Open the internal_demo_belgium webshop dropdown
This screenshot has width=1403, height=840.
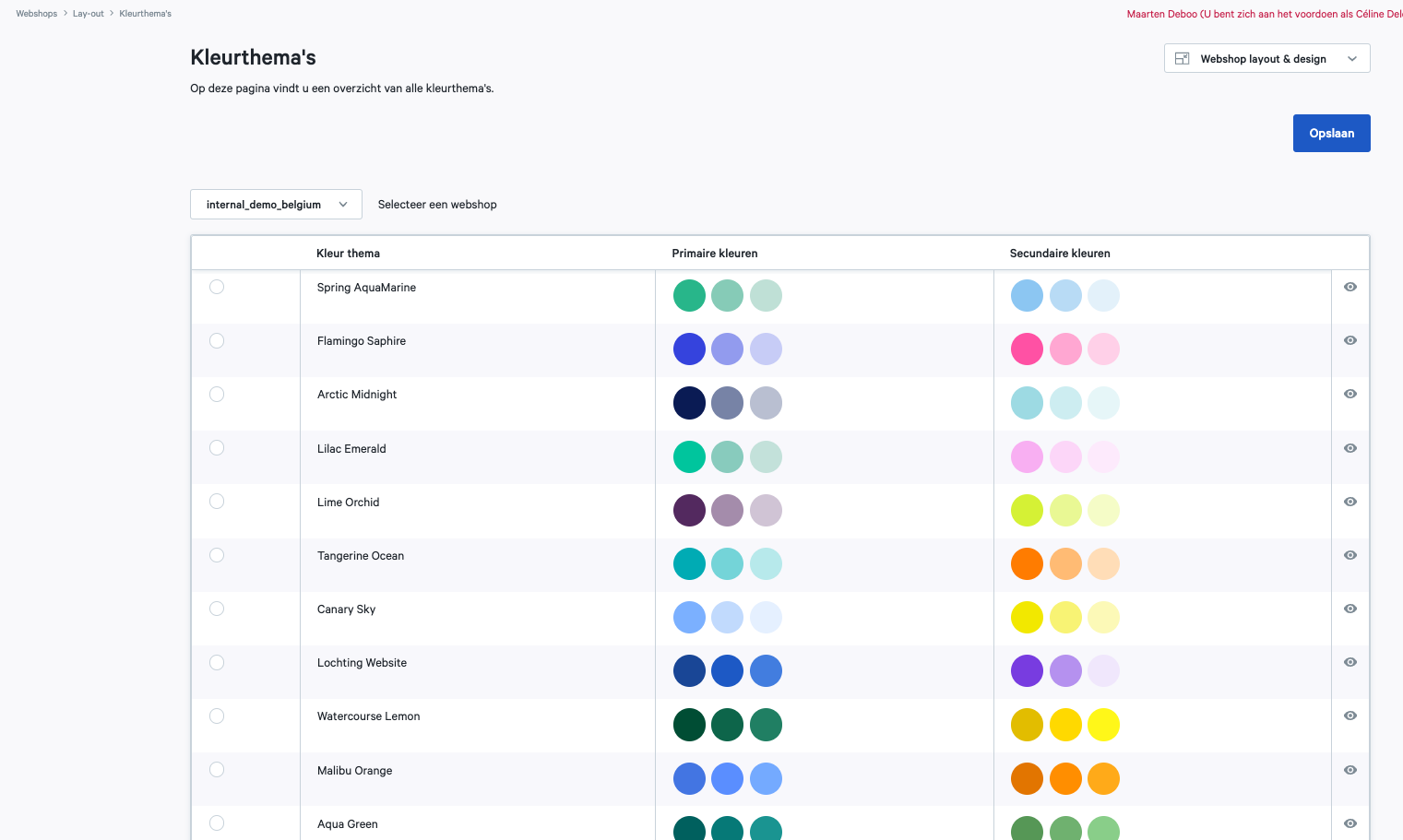point(275,205)
